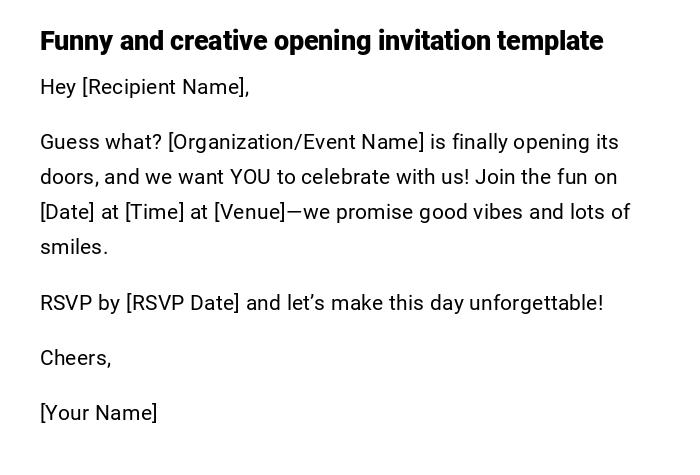Click the 'Guess what?' text
700x475 pixels.
tap(100, 142)
